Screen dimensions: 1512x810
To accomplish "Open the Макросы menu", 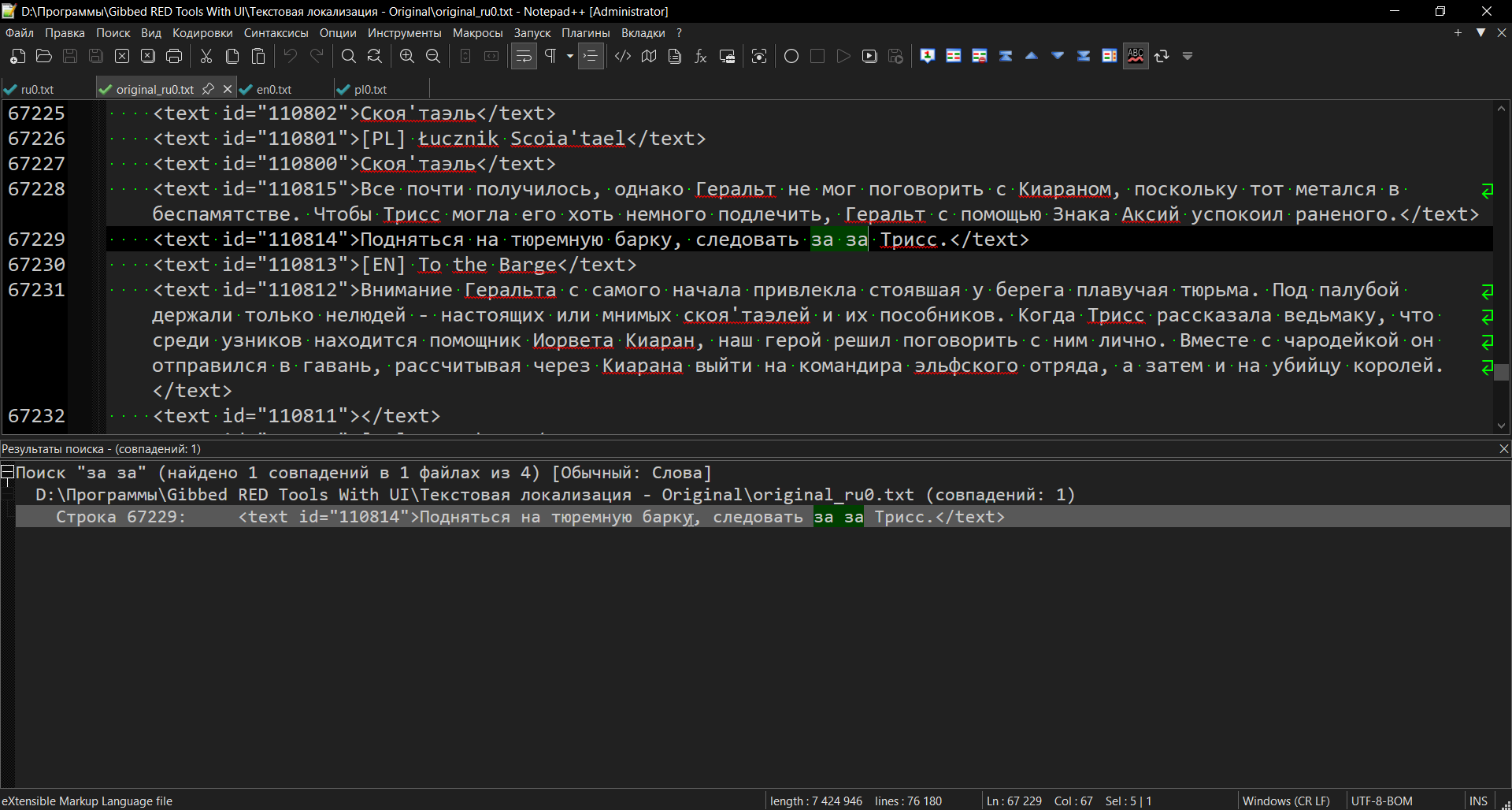I will (x=477, y=33).
